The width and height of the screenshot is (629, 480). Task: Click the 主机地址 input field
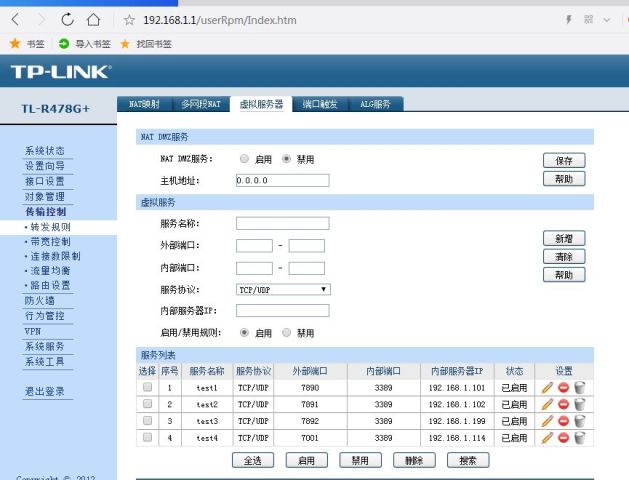(x=282, y=180)
